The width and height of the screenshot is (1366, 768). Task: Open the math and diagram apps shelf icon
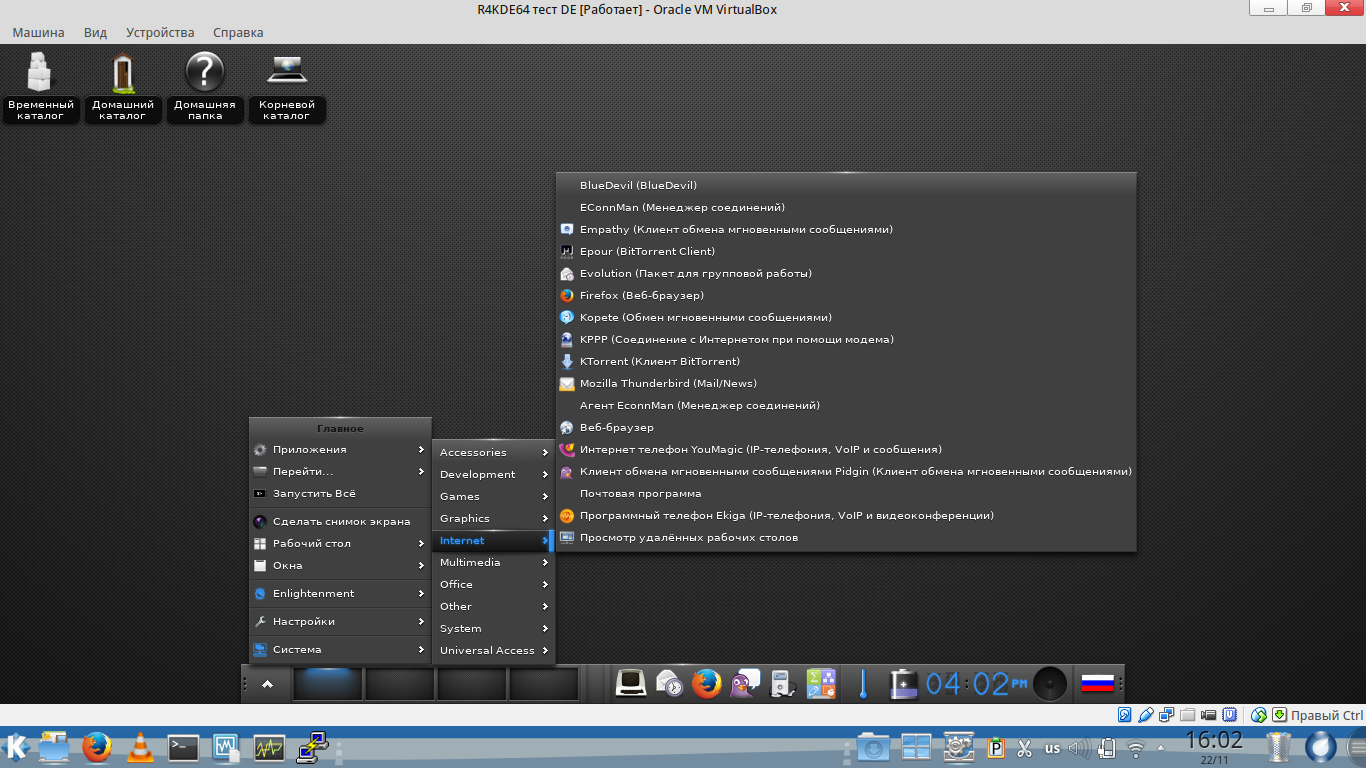821,684
